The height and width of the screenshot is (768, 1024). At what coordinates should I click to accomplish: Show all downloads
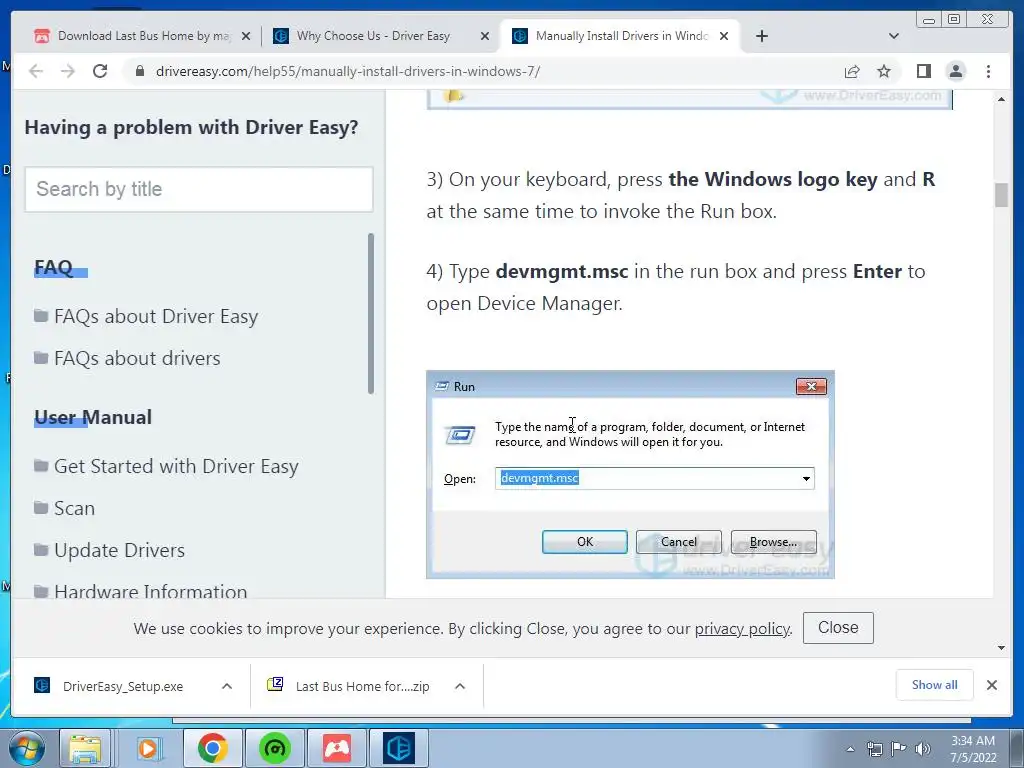[x=935, y=685]
